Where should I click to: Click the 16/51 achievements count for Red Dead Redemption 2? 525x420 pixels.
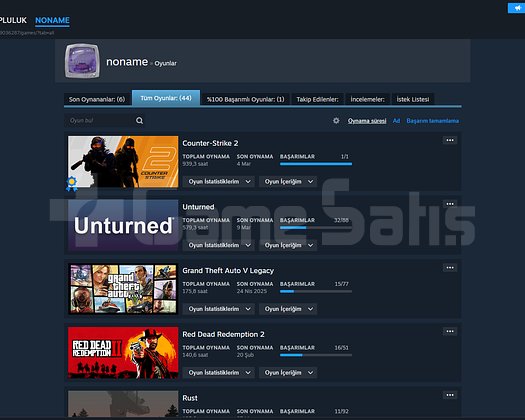[342, 348]
